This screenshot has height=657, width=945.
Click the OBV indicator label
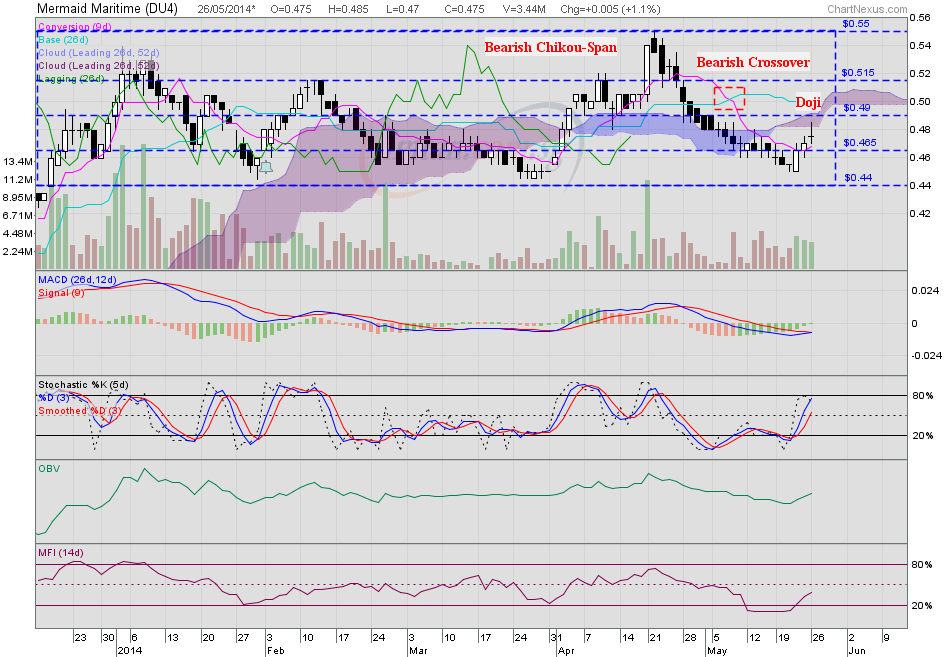coord(49,468)
